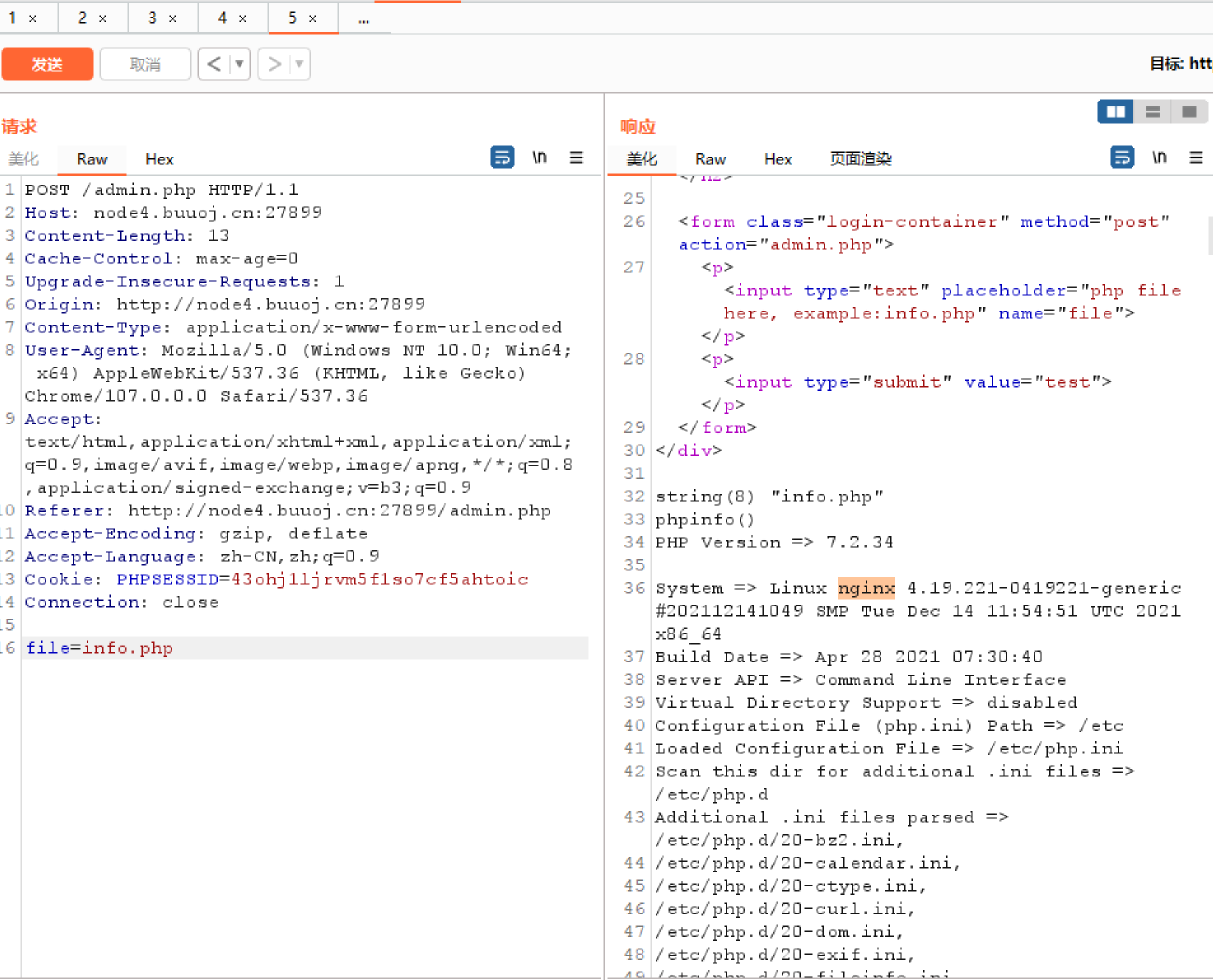The height and width of the screenshot is (980, 1213).
Task: Click the POST /admin.php HTTP/1.1 line
Action: coord(162,190)
